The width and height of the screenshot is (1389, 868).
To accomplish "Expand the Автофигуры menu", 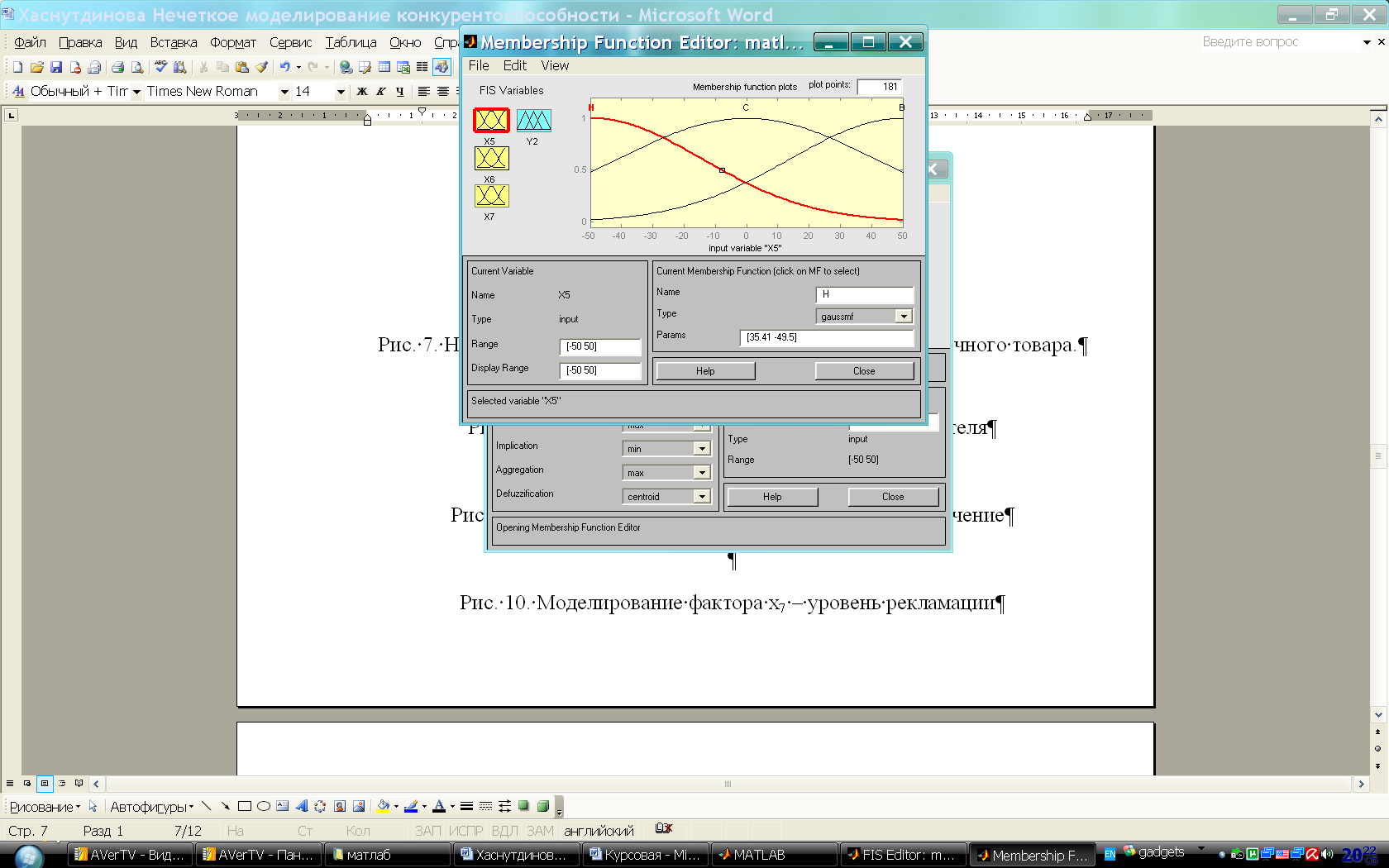I will pos(151,807).
